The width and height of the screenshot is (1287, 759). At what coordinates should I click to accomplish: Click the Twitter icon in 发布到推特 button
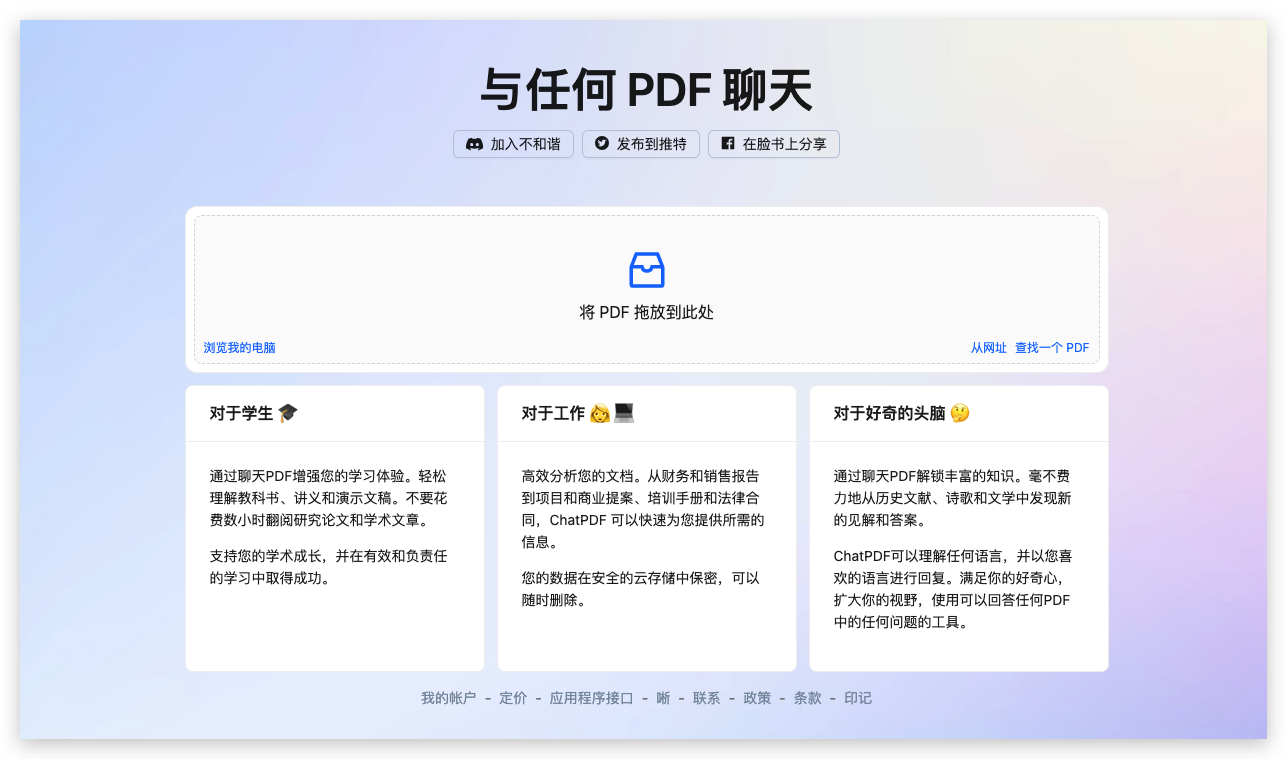[601, 144]
